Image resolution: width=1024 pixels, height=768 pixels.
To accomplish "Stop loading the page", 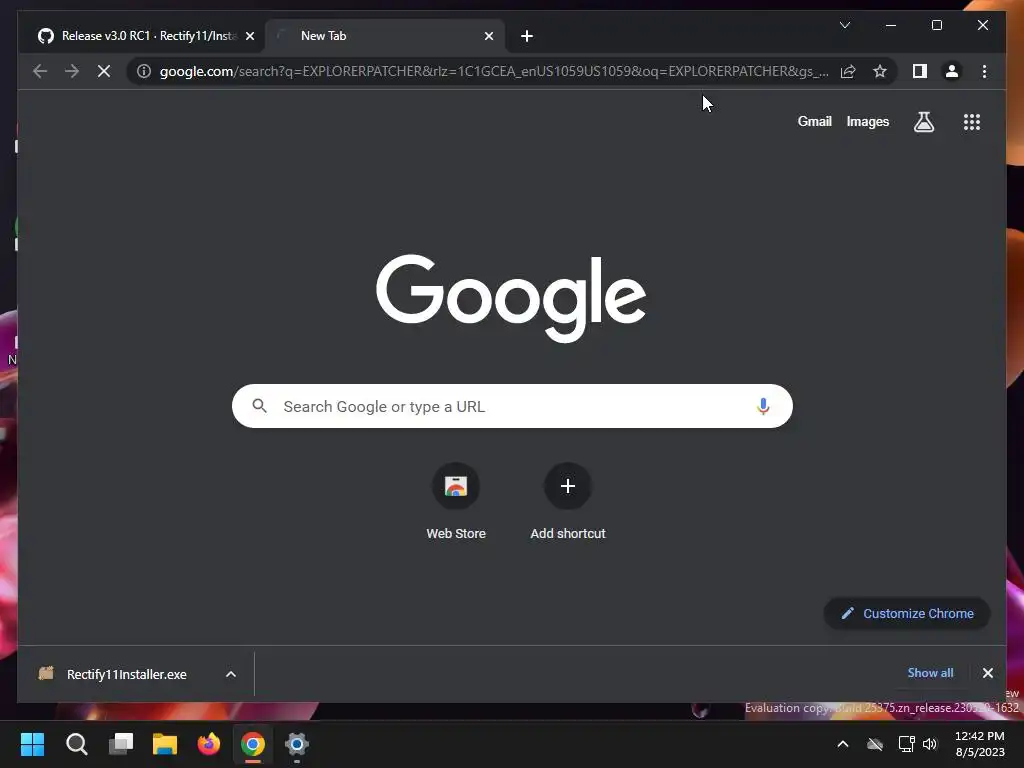I will pos(104,71).
